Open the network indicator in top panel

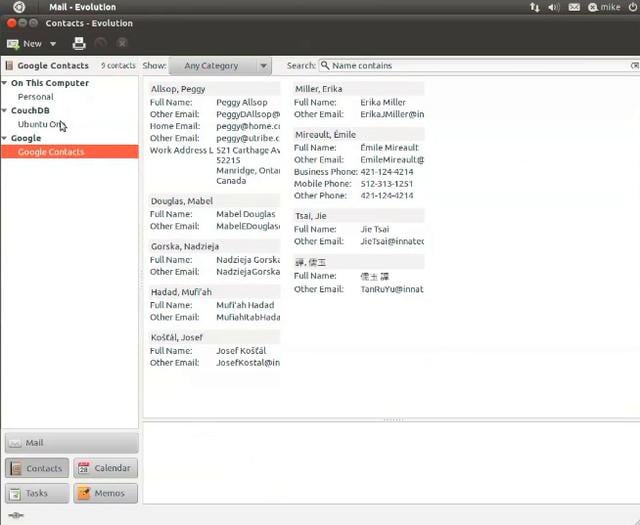pyautogui.click(x=534, y=7)
